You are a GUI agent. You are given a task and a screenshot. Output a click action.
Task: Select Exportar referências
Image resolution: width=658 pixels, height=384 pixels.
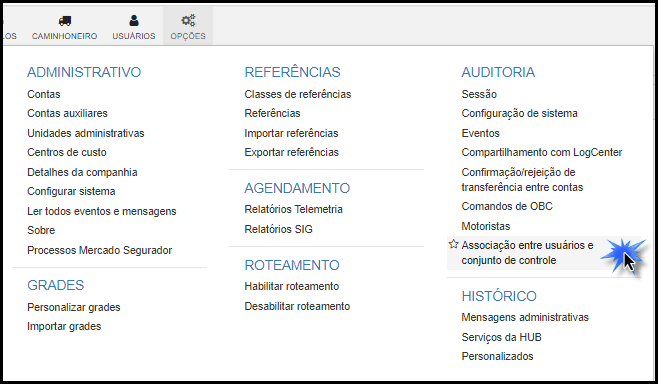pyautogui.click(x=292, y=152)
